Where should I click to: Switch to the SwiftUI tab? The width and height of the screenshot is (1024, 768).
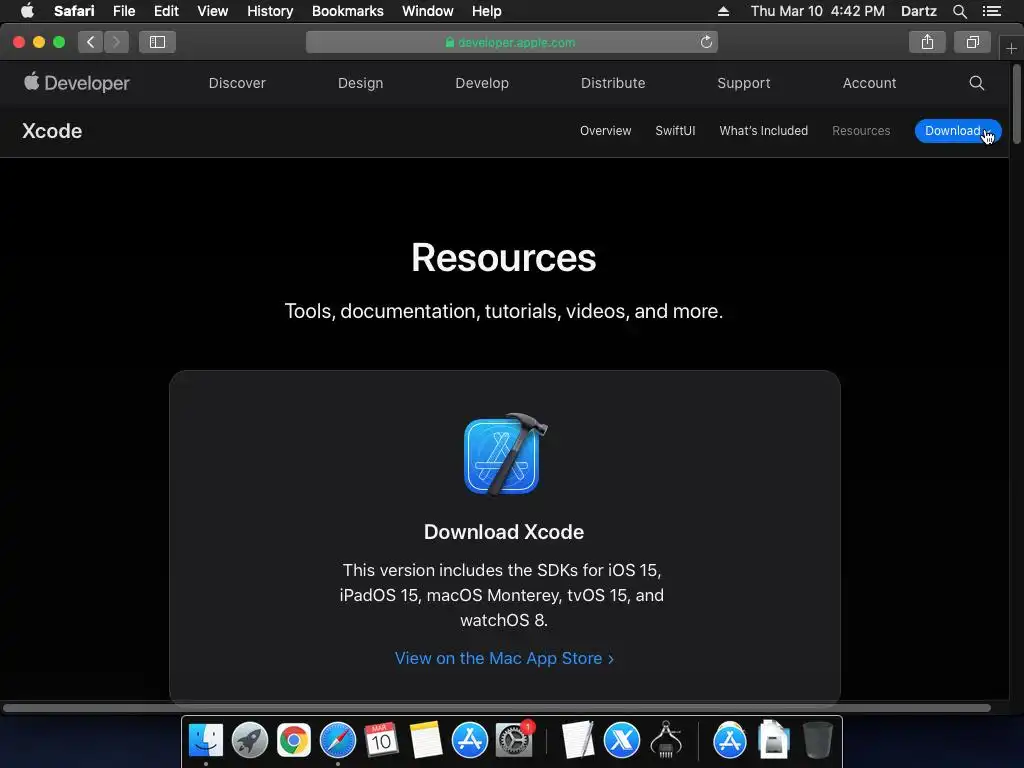coord(675,131)
